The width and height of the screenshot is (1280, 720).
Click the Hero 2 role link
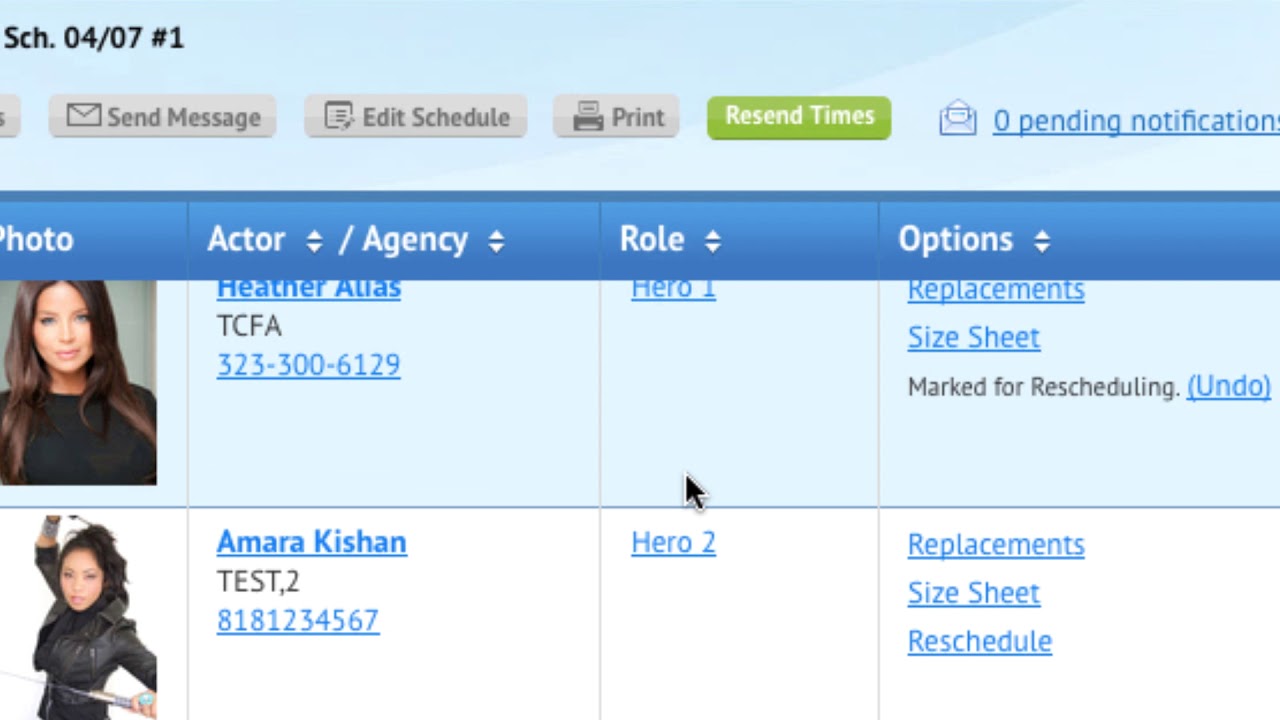click(673, 543)
